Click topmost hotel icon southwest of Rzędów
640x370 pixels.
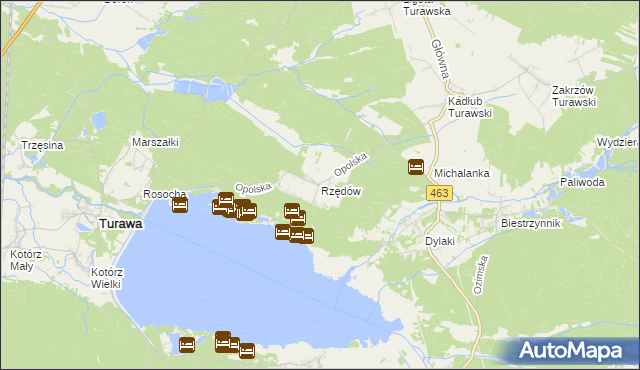[x=291, y=211]
